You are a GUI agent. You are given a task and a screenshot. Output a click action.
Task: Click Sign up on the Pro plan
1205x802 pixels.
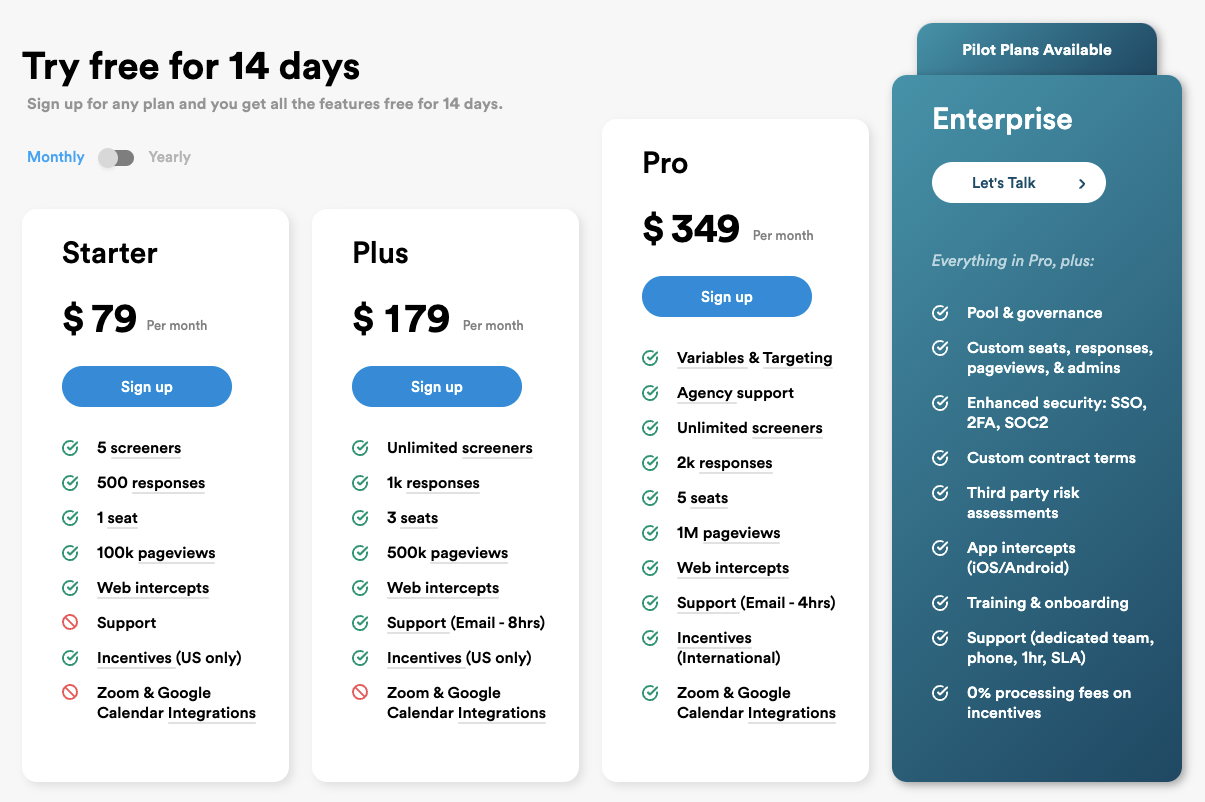[726, 296]
